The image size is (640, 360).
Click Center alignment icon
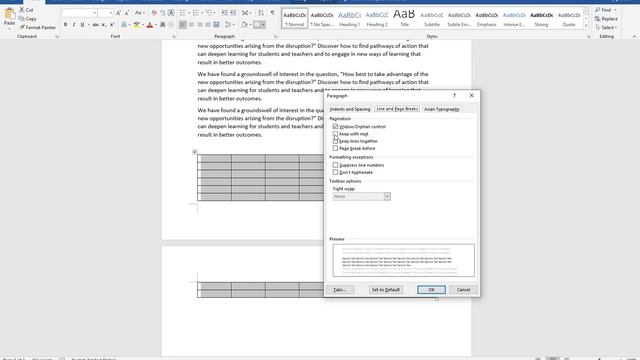click(x=191, y=25)
